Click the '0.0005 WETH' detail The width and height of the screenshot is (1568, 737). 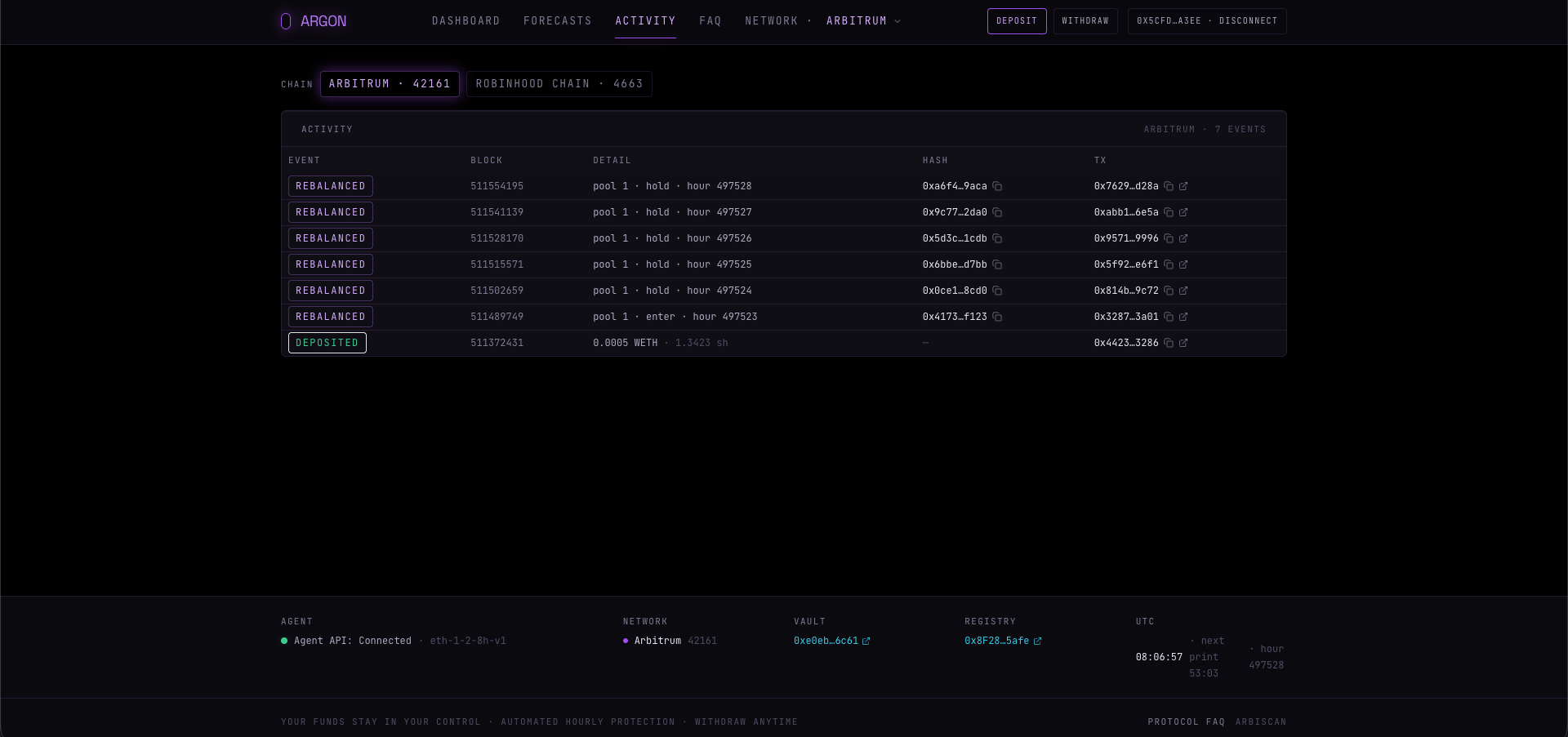tap(625, 343)
